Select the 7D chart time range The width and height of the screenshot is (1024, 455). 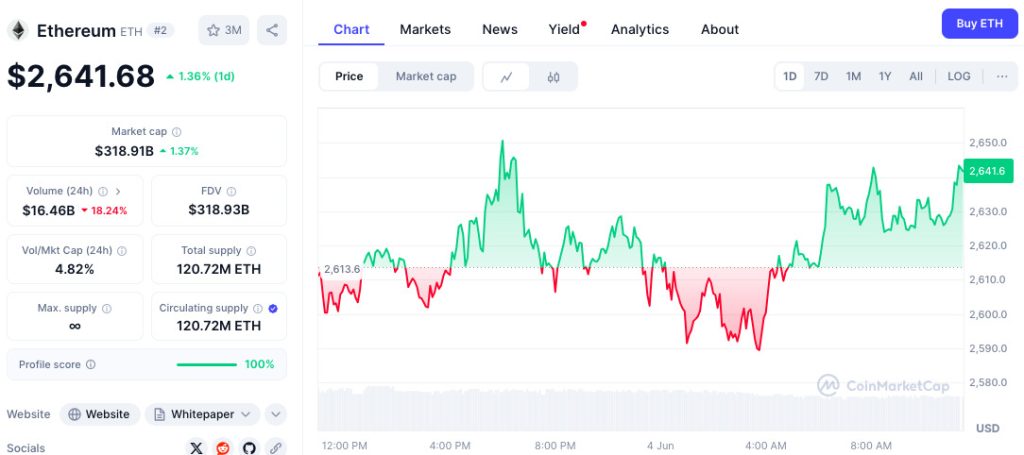pos(821,77)
